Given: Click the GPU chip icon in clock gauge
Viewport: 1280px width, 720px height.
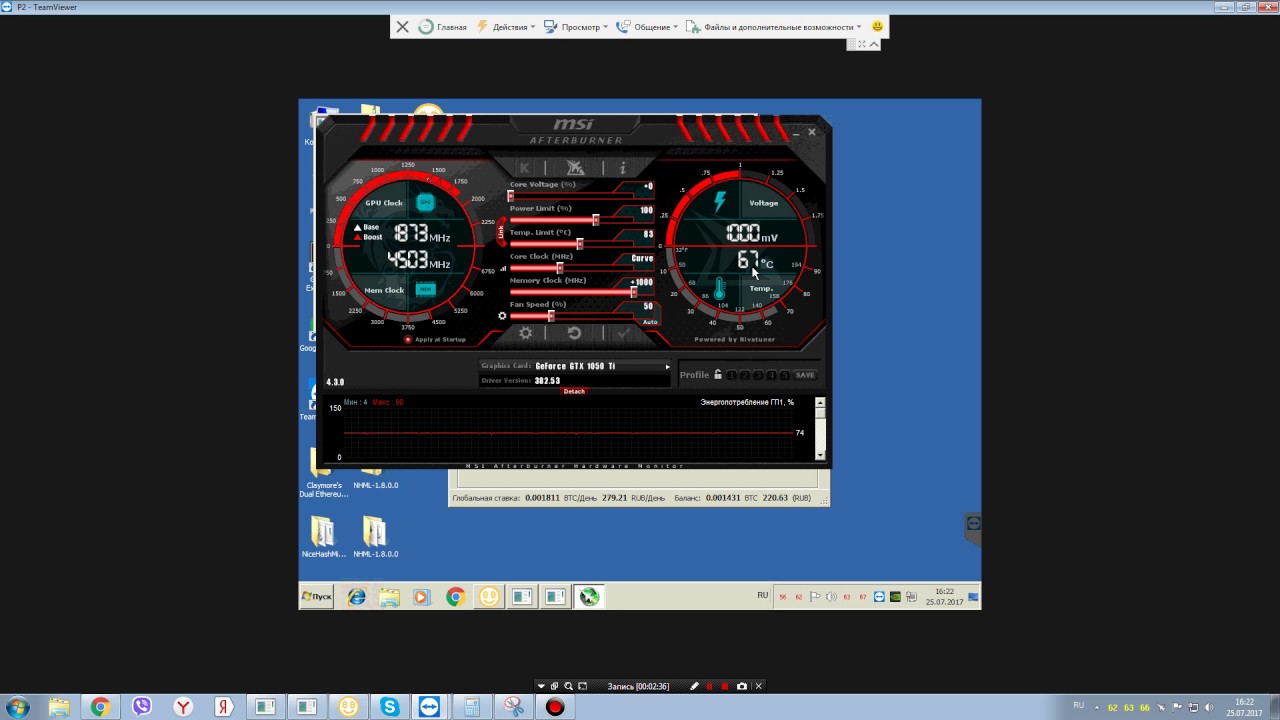Looking at the screenshot, I should (x=426, y=202).
